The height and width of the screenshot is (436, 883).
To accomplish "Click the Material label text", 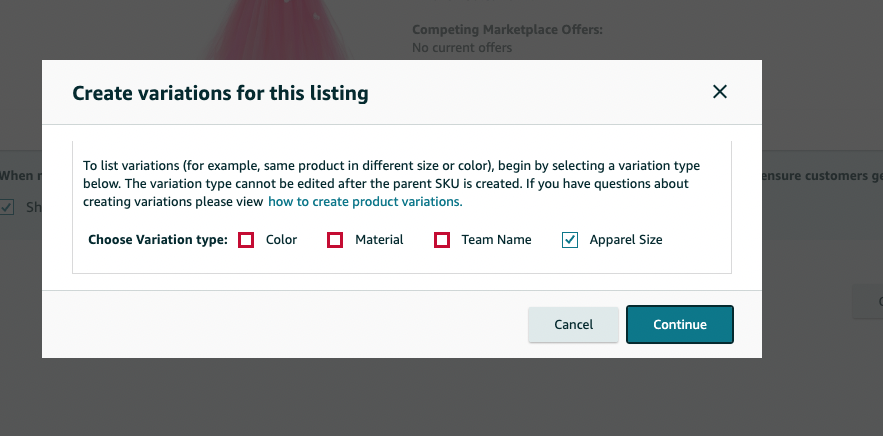I will tap(379, 240).
